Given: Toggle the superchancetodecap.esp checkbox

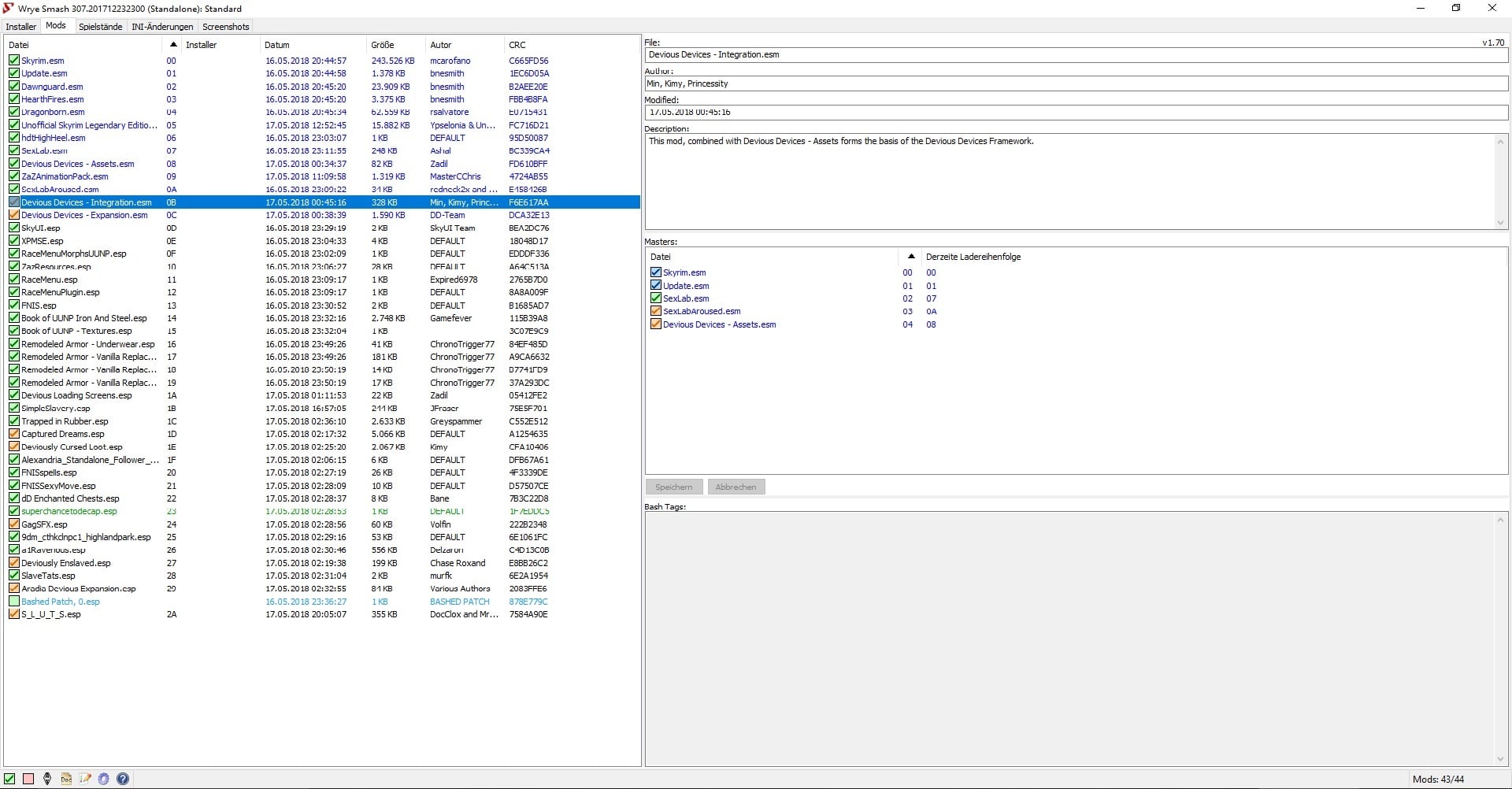Looking at the screenshot, I should pyautogui.click(x=14, y=511).
